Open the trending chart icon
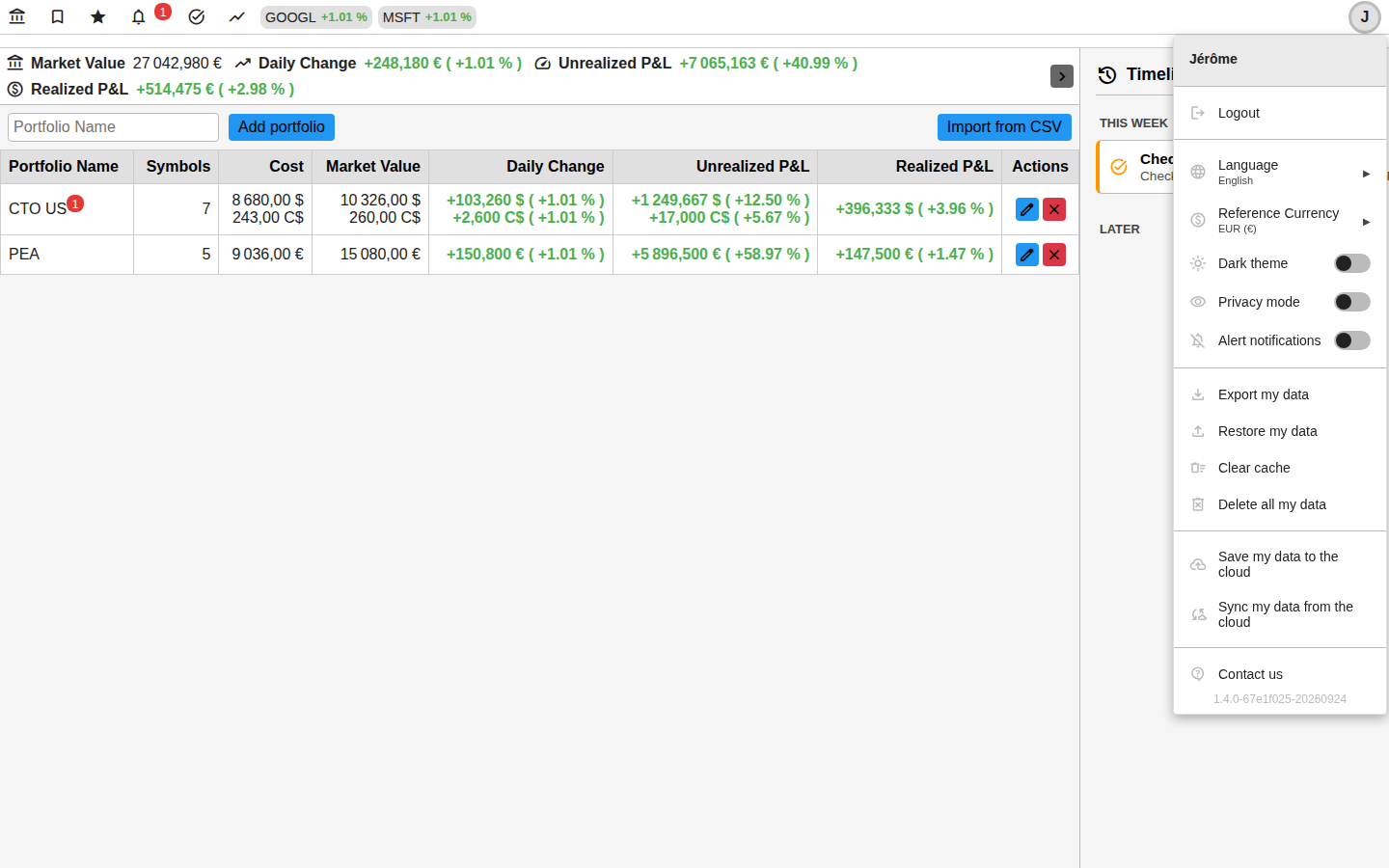Image resolution: width=1389 pixels, height=868 pixels. coord(237,16)
